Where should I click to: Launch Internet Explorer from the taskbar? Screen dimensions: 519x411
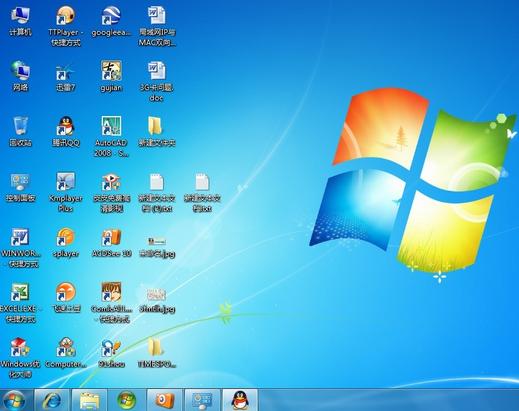point(52,400)
